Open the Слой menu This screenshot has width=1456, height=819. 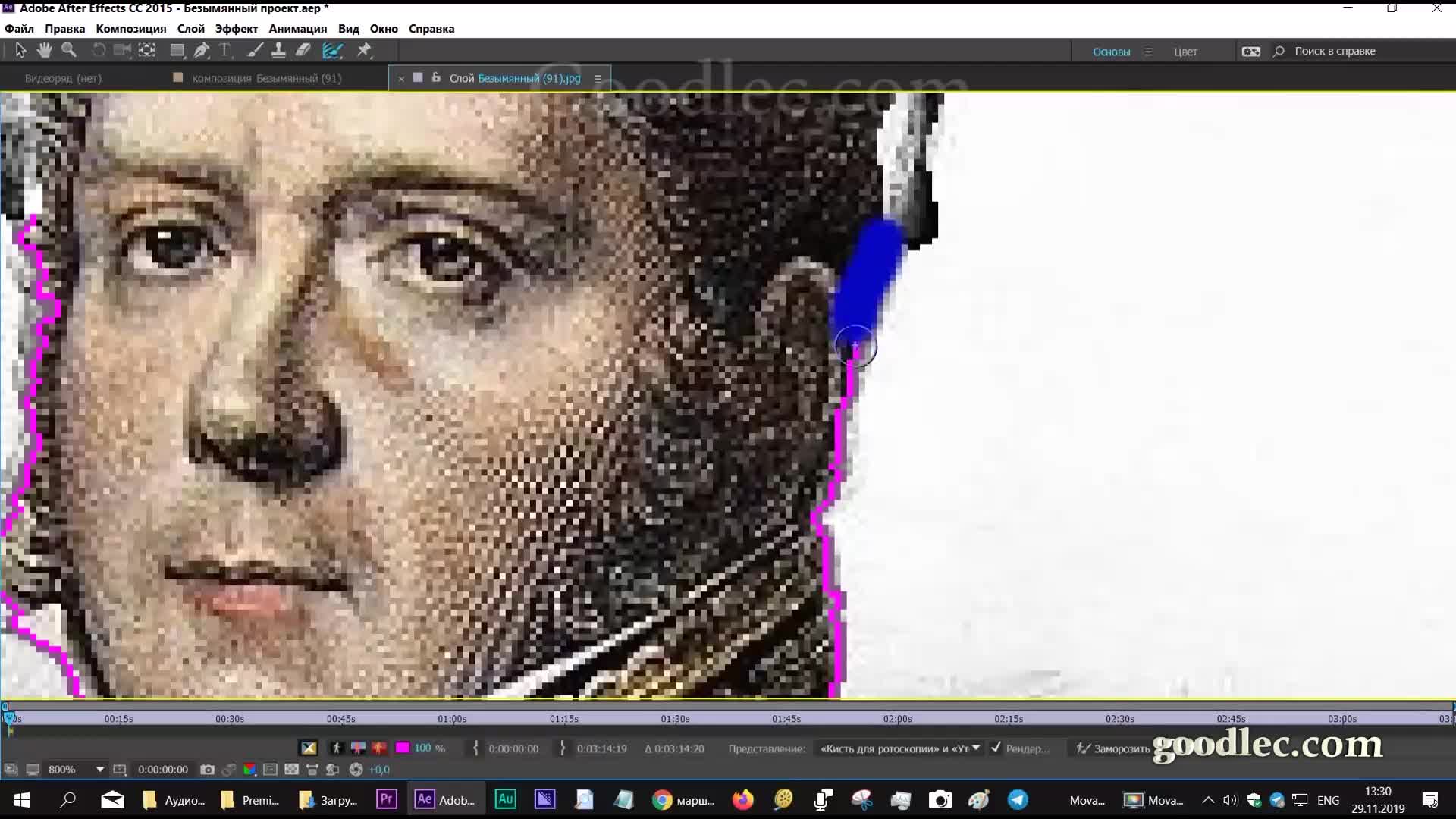tap(191, 29)
